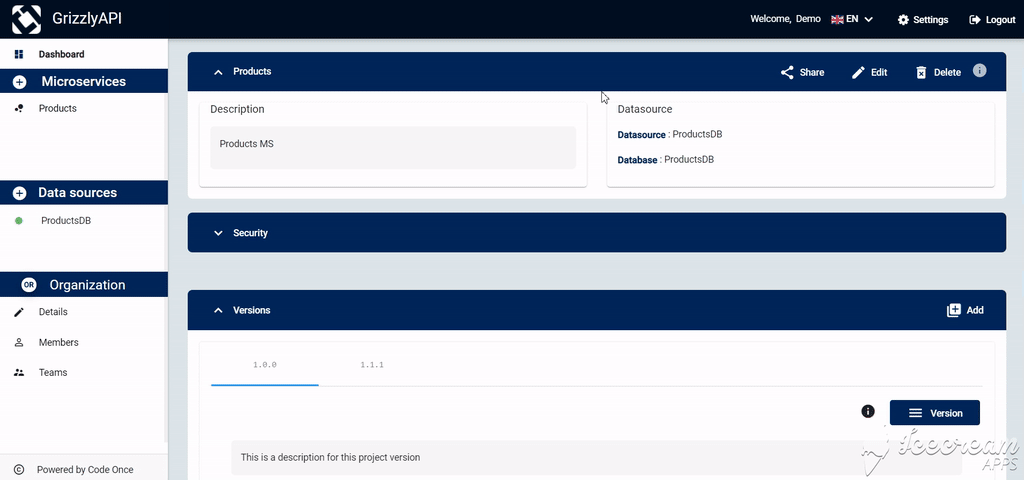
Task: Open Settings from the top bar
Action: coord(923,20)
